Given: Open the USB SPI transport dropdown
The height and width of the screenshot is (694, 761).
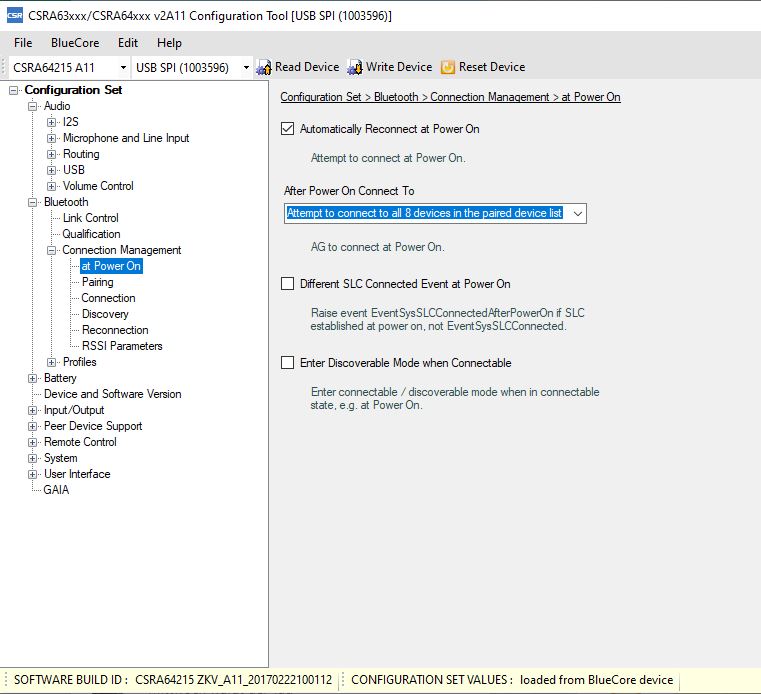Looking at the screenshot, I should coord(246,68).
